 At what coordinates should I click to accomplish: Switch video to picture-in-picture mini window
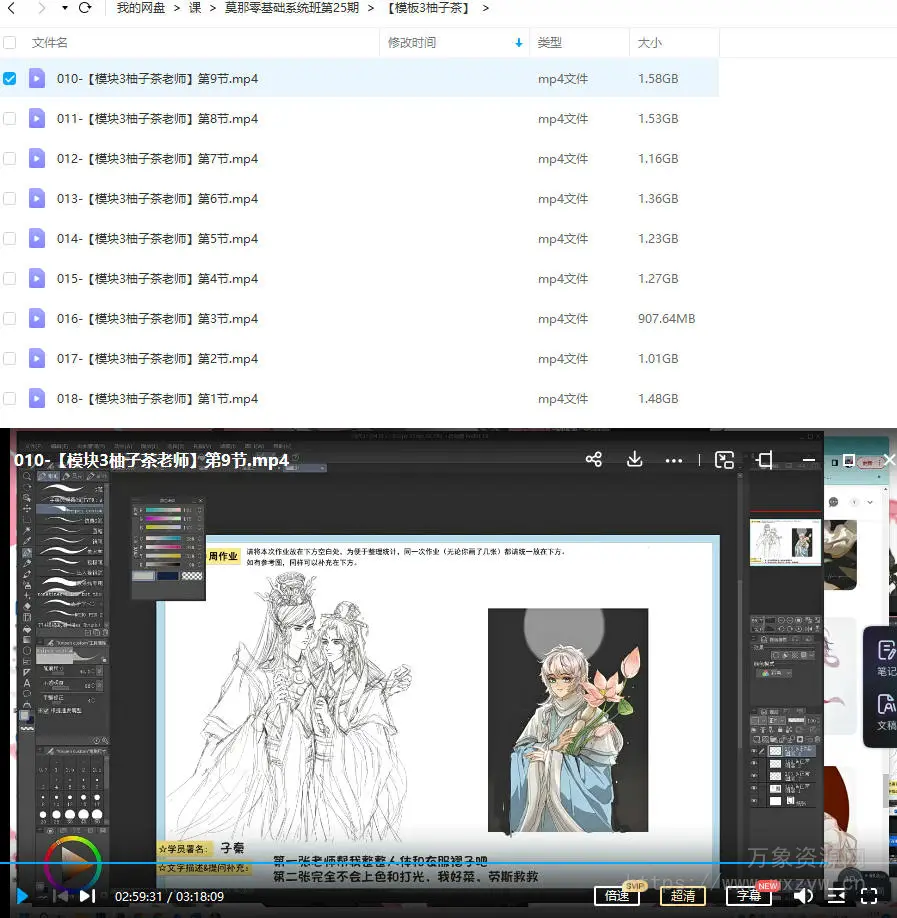coord(725,460)
